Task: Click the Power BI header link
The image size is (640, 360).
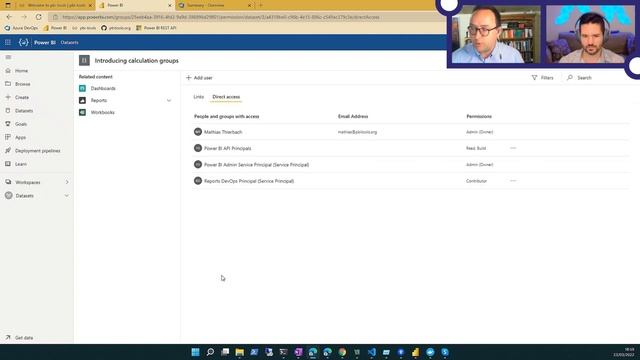Action: pos(45,42)
